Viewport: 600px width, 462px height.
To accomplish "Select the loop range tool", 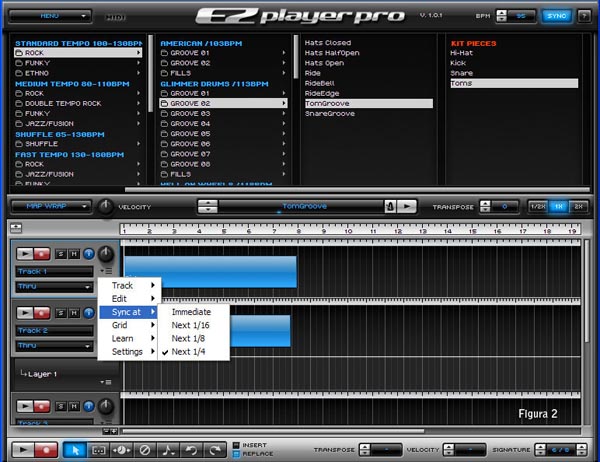I will (98, 450).
